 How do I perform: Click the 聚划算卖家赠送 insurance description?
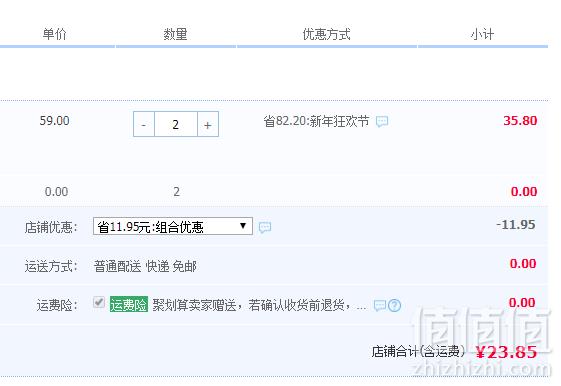pos(259,305)
